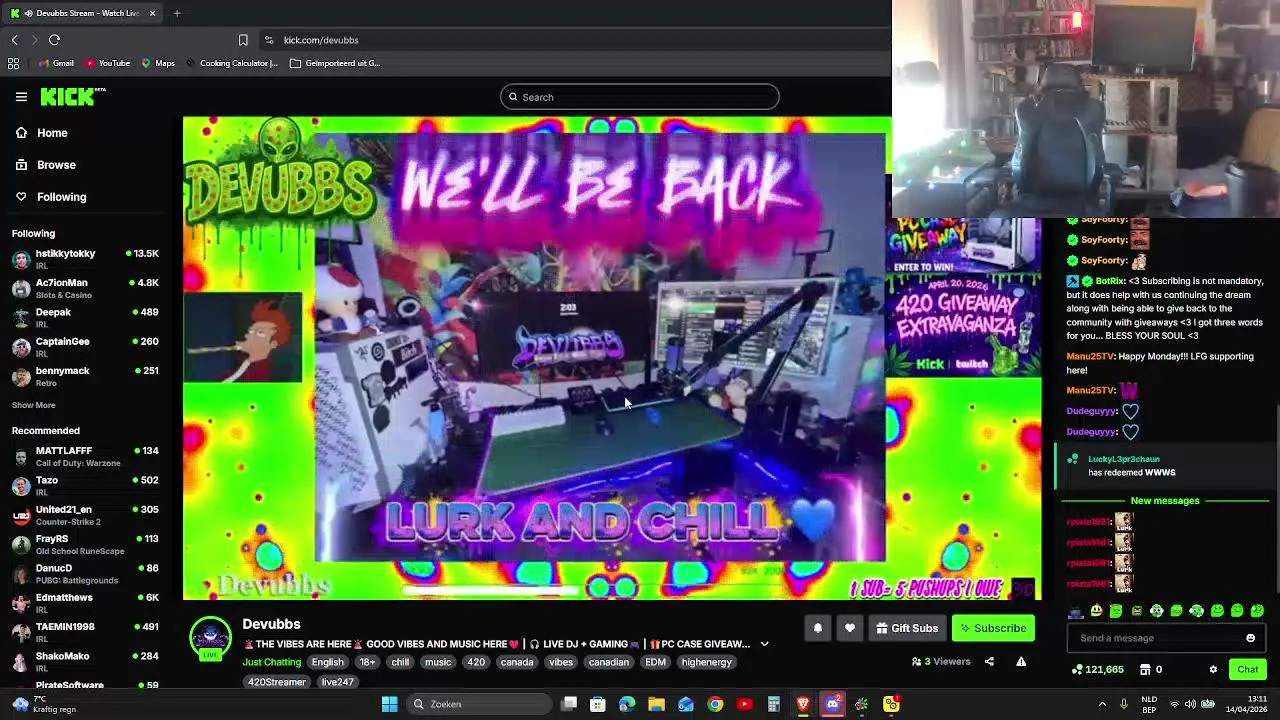Click the Gift Subs button

pos(907,628)
